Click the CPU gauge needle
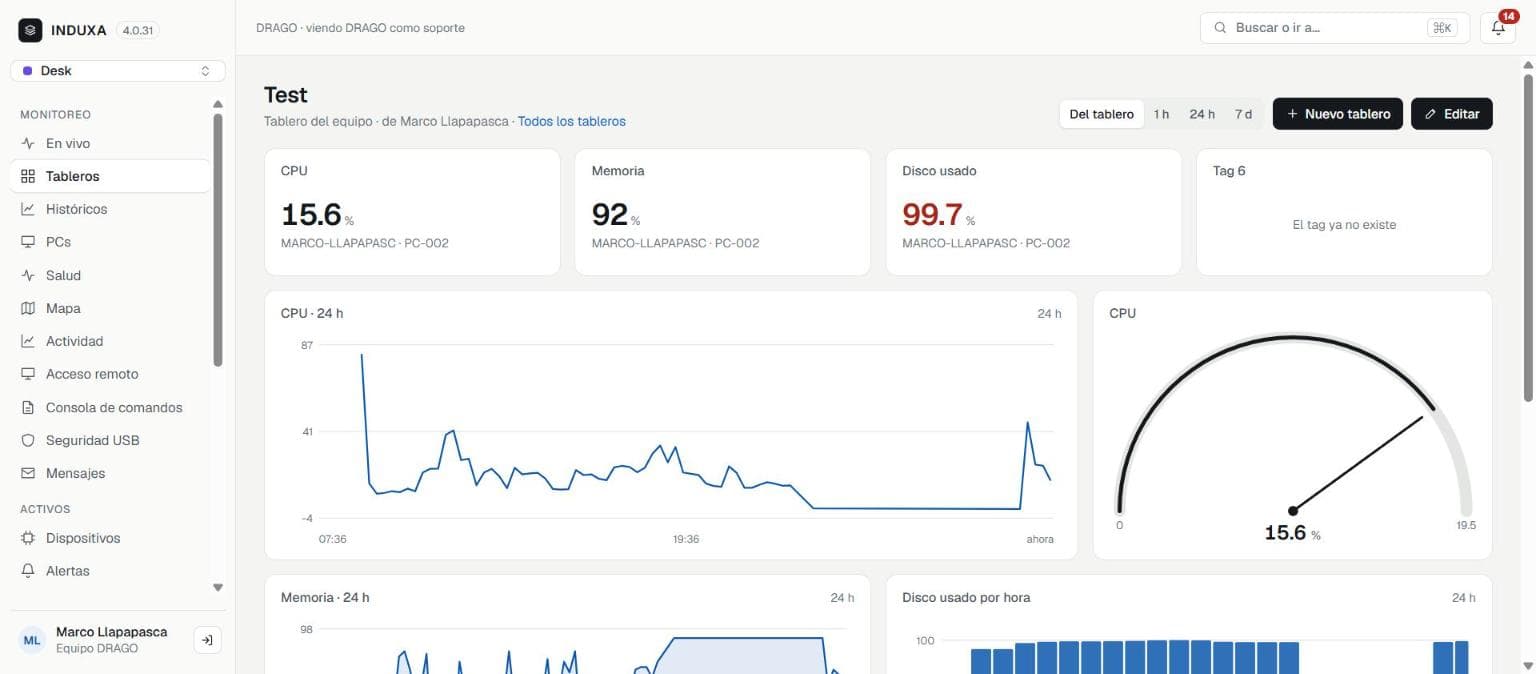1536x674 pixels. [1357, 463]
